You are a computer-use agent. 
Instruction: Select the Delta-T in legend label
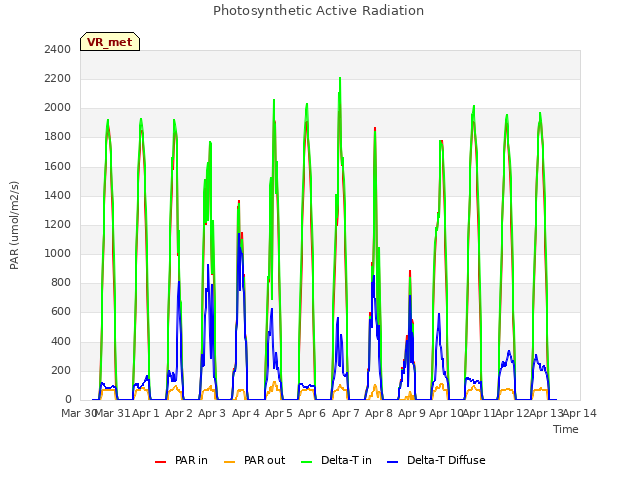346,460
